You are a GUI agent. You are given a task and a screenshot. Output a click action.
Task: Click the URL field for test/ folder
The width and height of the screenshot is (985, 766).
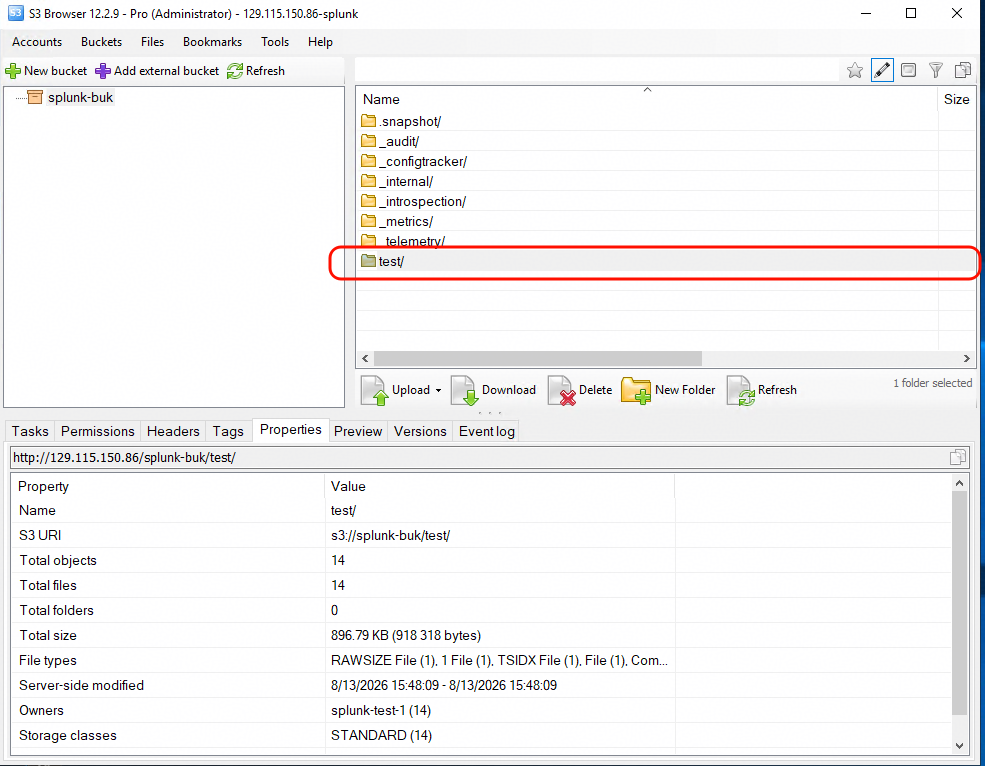click(479, 457)
